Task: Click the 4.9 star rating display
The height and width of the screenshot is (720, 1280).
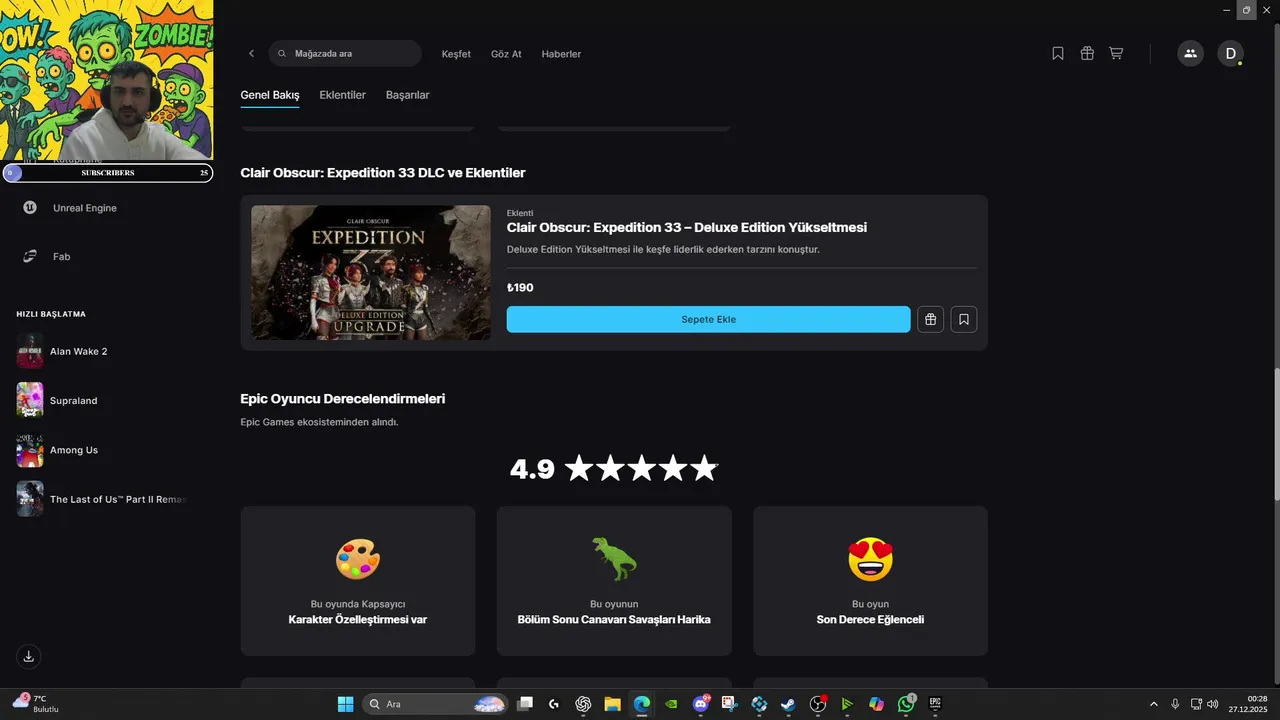Action: 614,468
